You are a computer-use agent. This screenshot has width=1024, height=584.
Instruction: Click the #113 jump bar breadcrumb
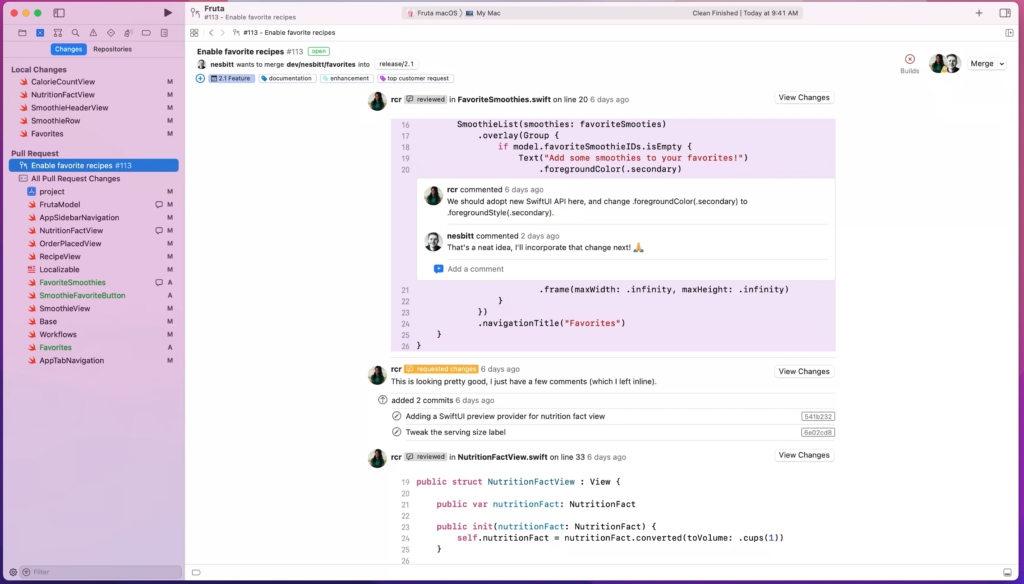pyautogui.click(x=284, y=33)
